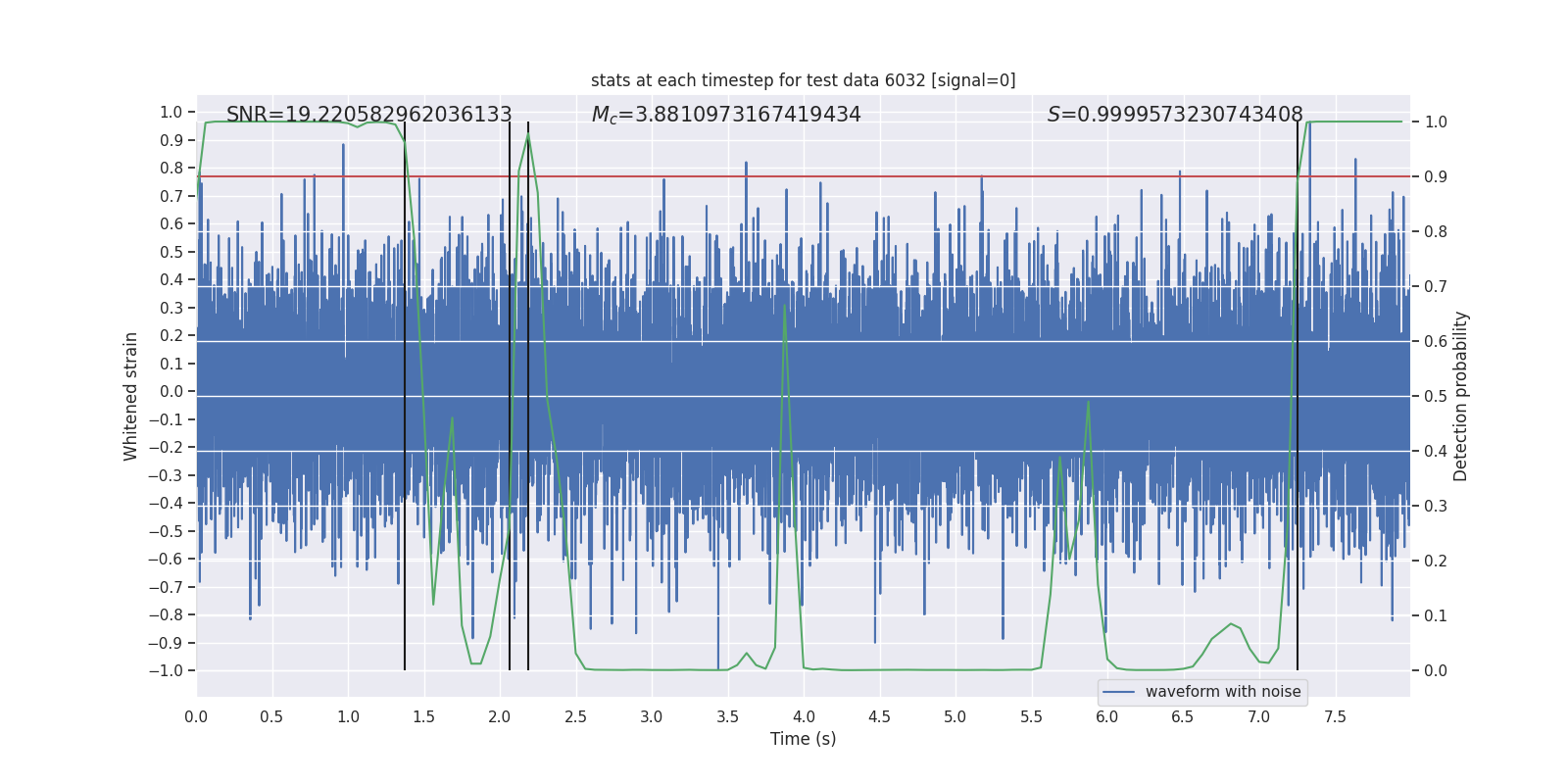Click the 1.5 tick on the time axis
Viewport: 1568px width, 784px height.
[423, 716]
